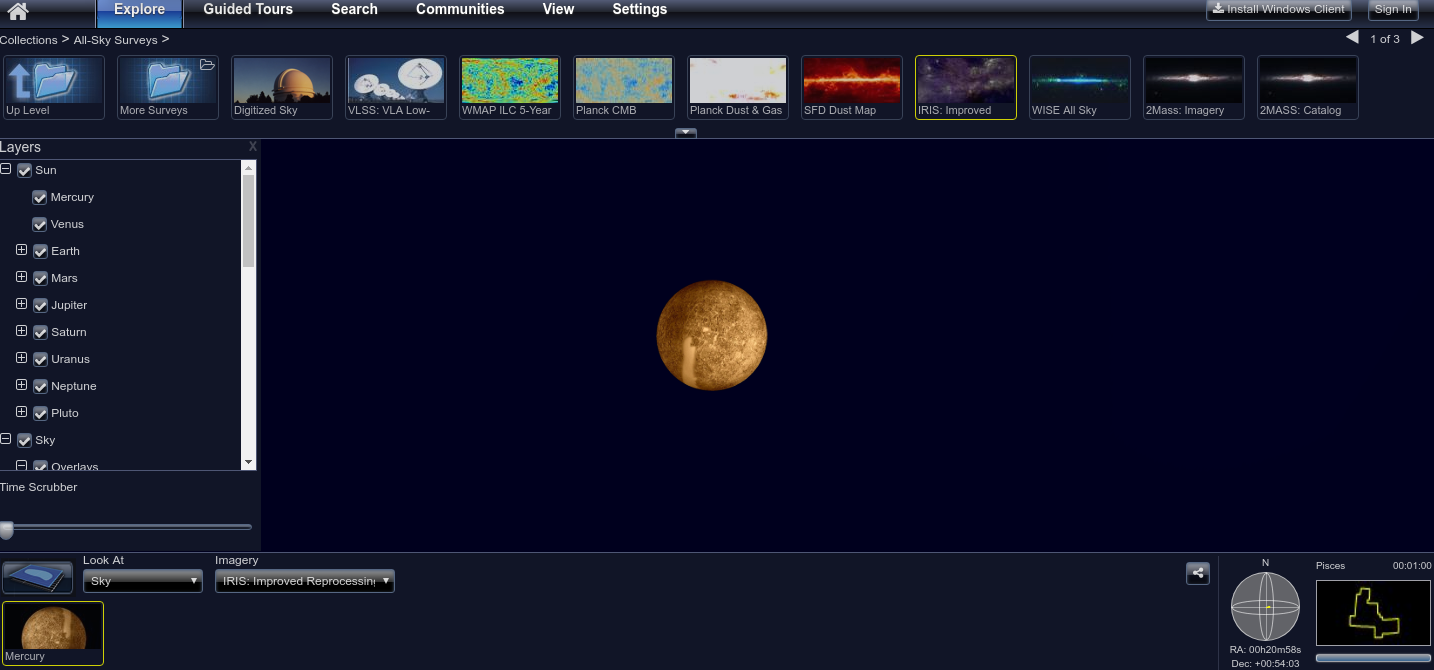Open the More Surveys folder
This screenshot has width=1434, height=670.
pyautogui.click(x=168, y=86)
